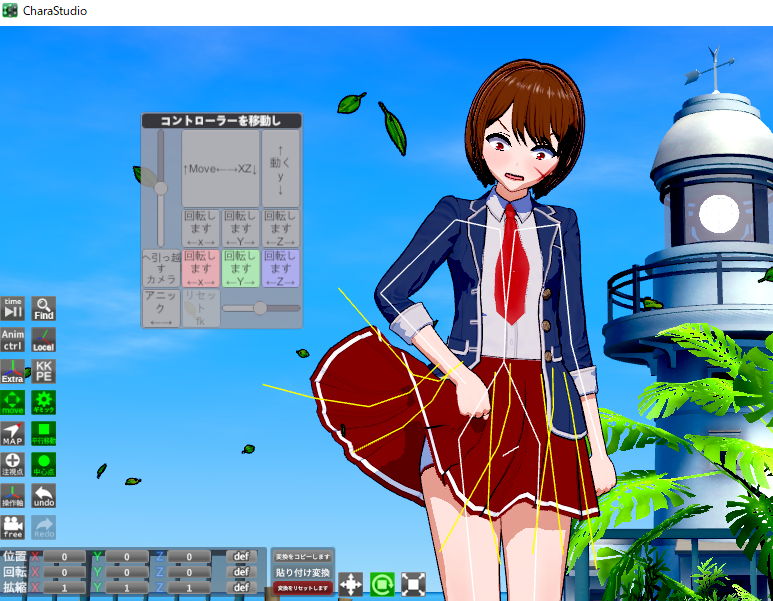Click the time play/pause icon
Viewport: 773px width, 601px height.
point(13,308)
